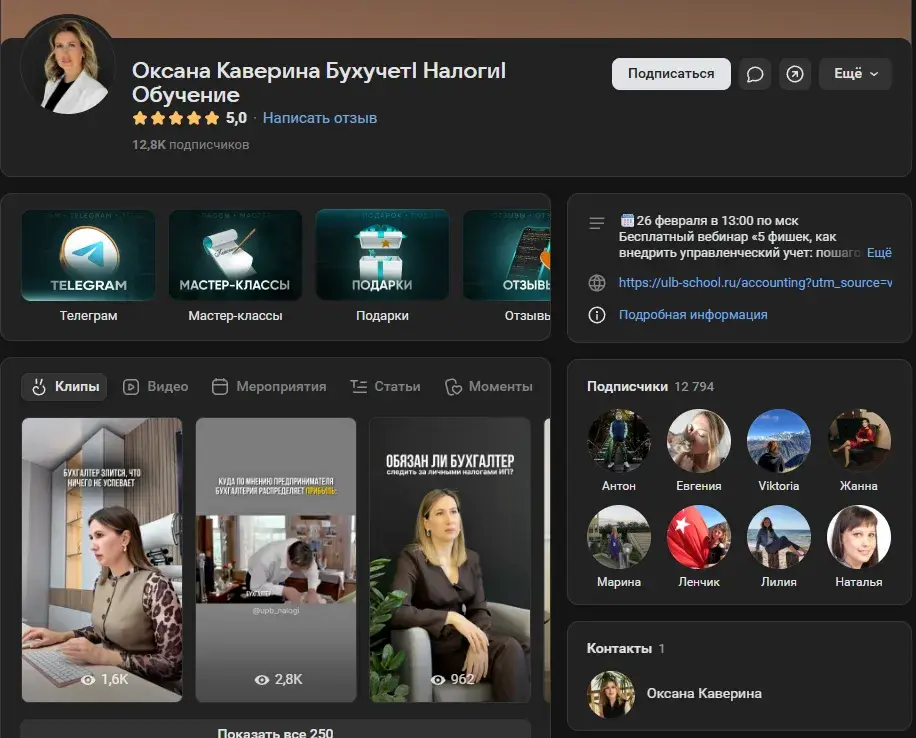Open the Мастер-классы menu tile
916x738 pixels.
tap(235, 267)
